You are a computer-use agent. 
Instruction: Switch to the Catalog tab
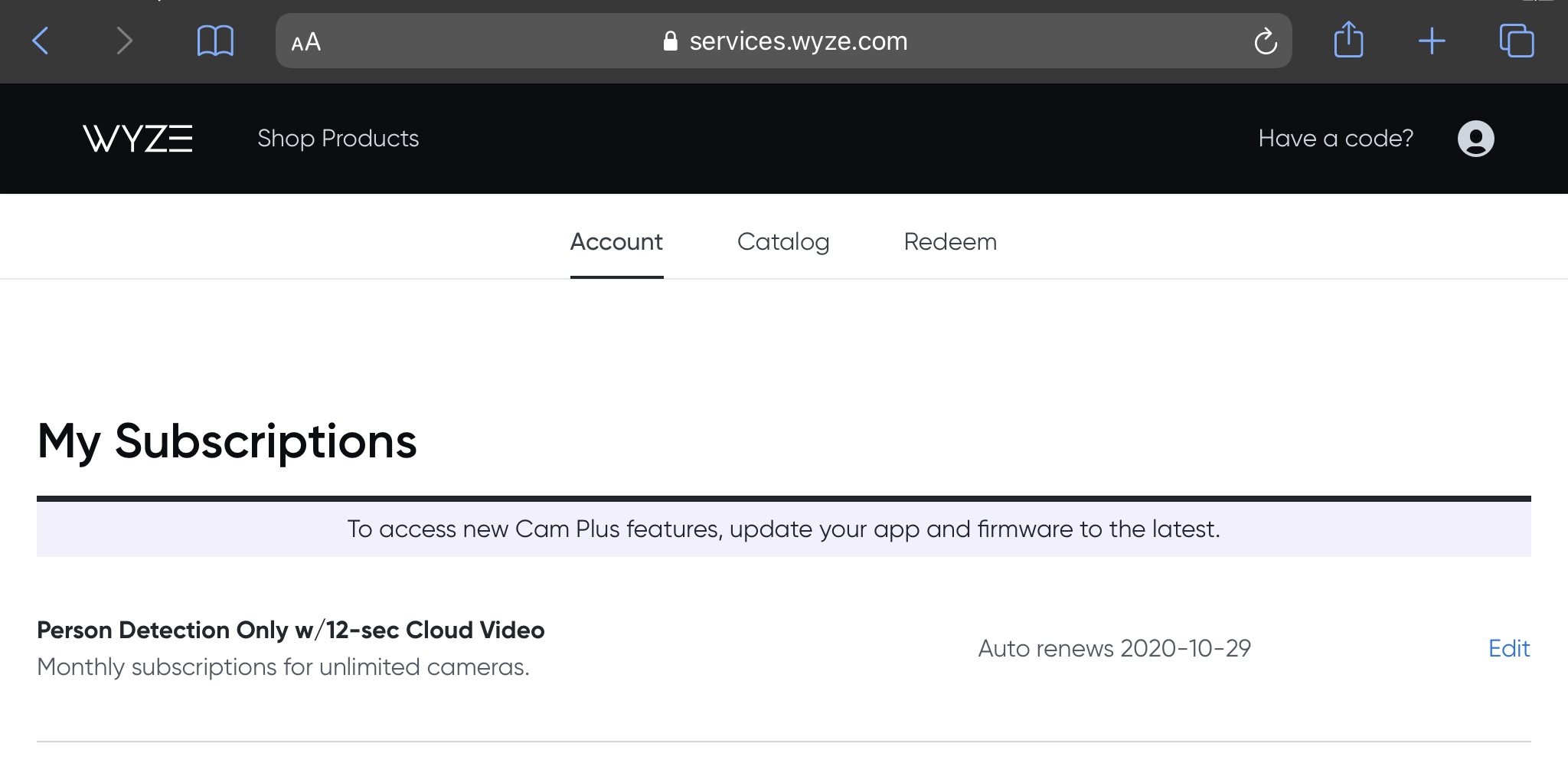click(783, 242)
